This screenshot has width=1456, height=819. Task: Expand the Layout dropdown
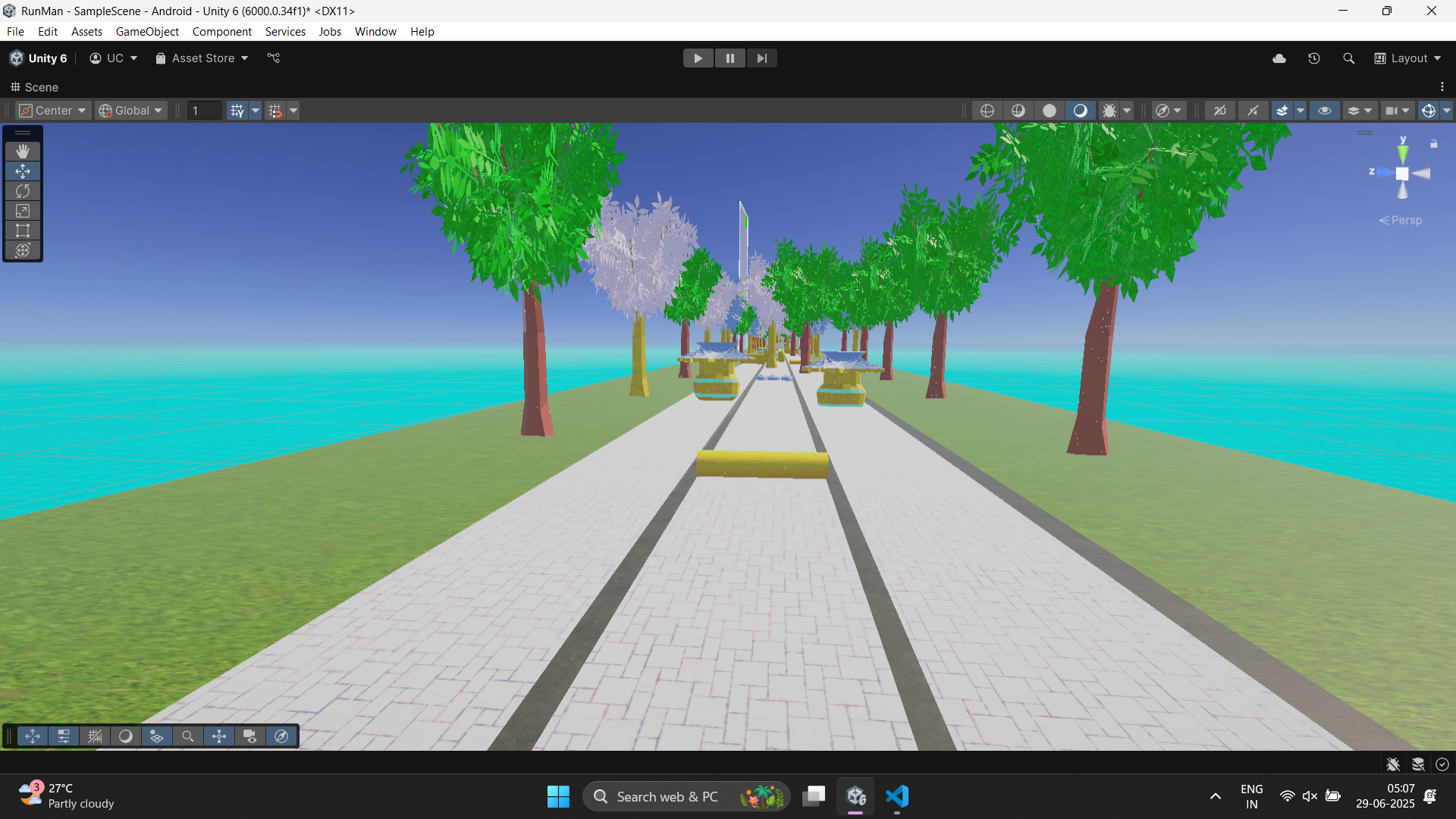(1408, 58)
